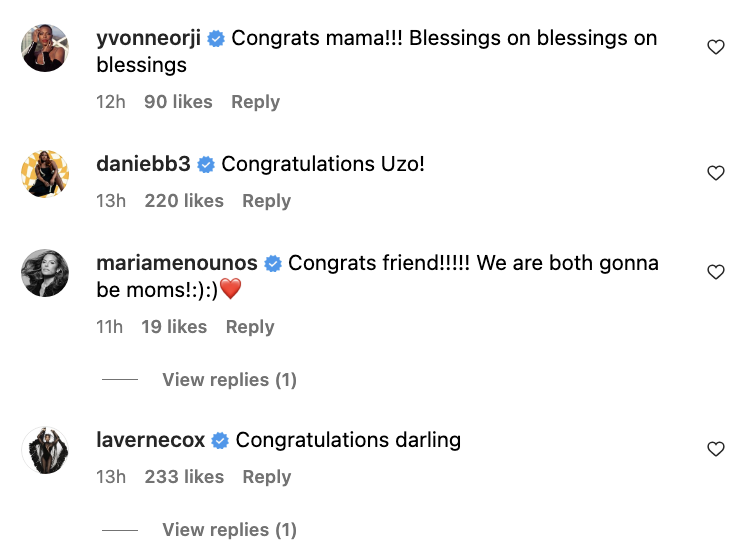Show the 233 likes on lavernecox's comment

[x=184, y=477]
